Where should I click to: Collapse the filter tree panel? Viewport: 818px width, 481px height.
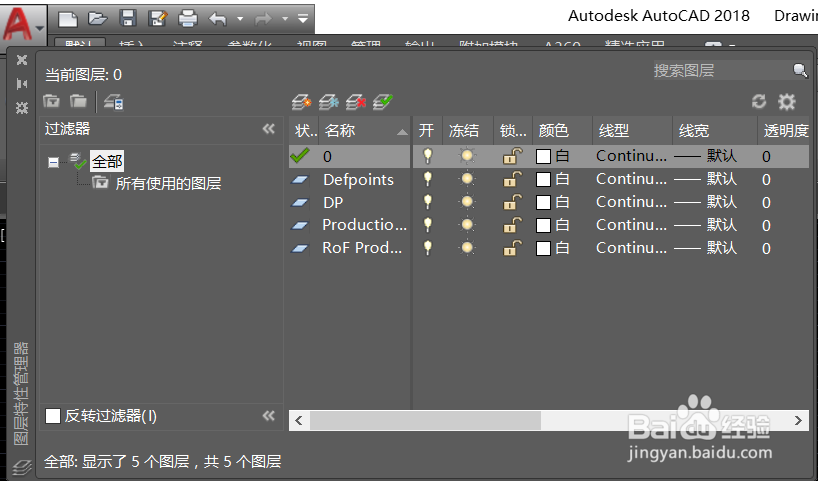coord(269,129)
